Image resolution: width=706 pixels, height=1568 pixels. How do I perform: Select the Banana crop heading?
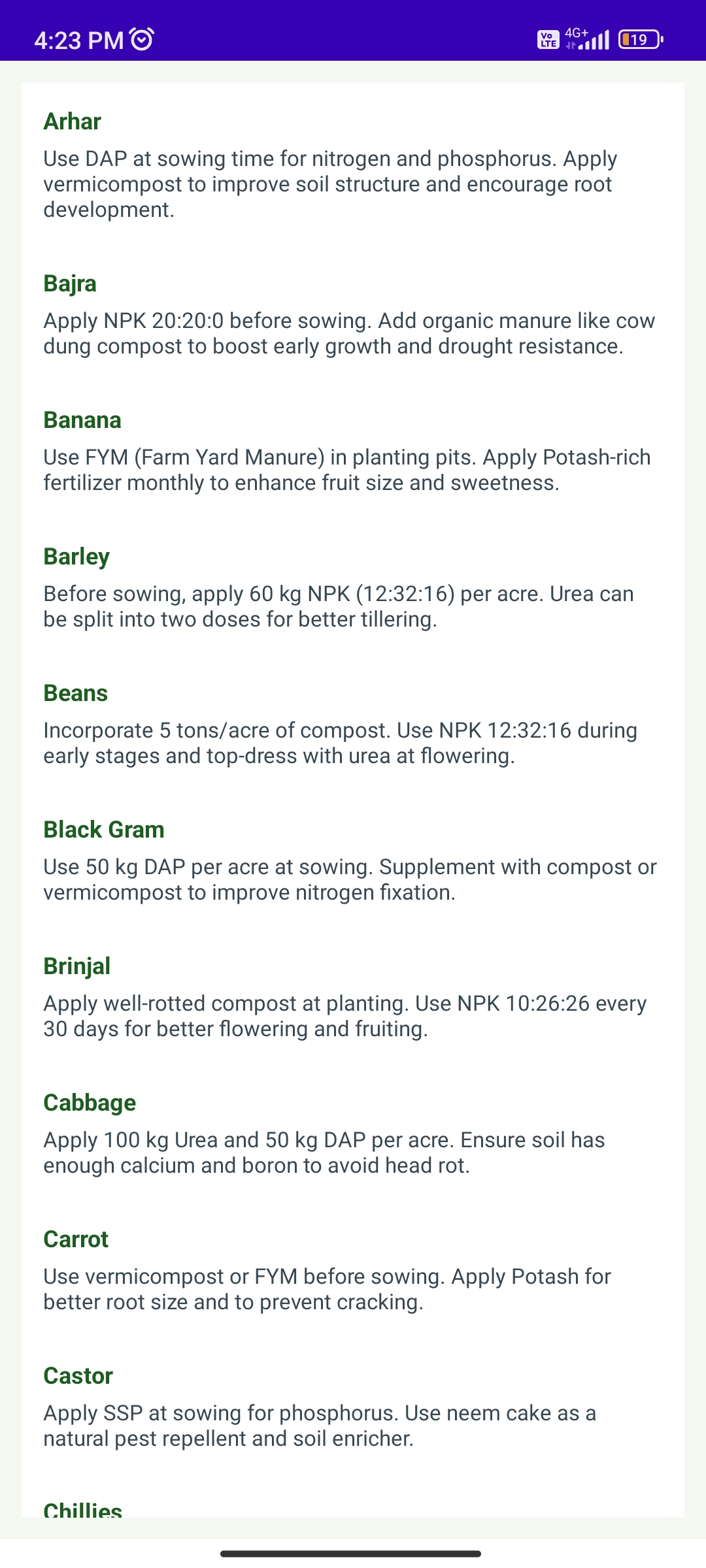click(x=82, y=420)
